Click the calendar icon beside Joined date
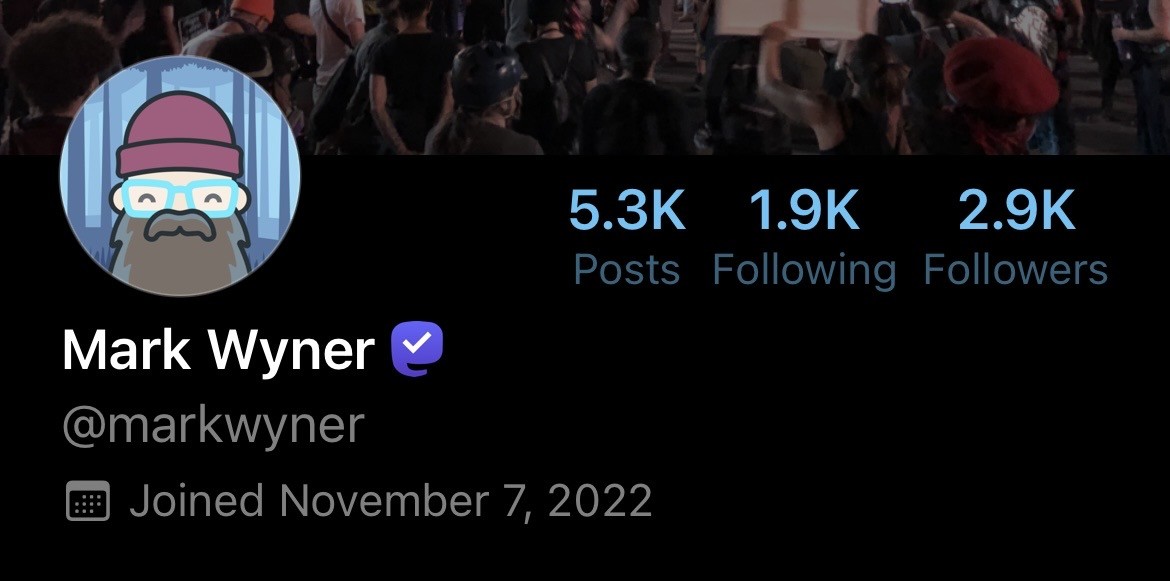The height and width of the screenshot is (581, 1170). tap(88, 500)
